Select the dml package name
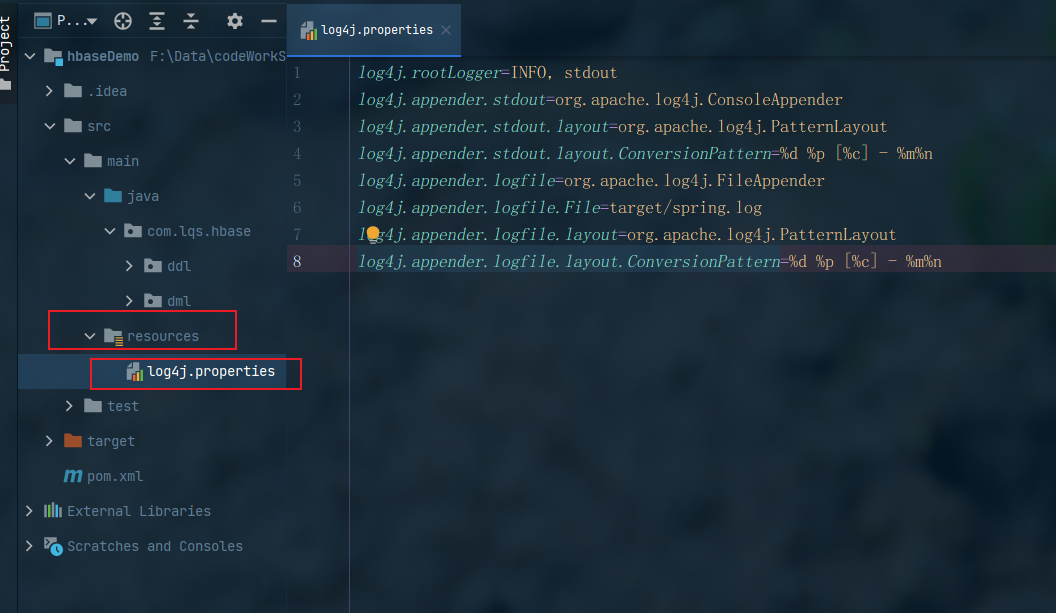1056x613 pixels. click(179, 301)
